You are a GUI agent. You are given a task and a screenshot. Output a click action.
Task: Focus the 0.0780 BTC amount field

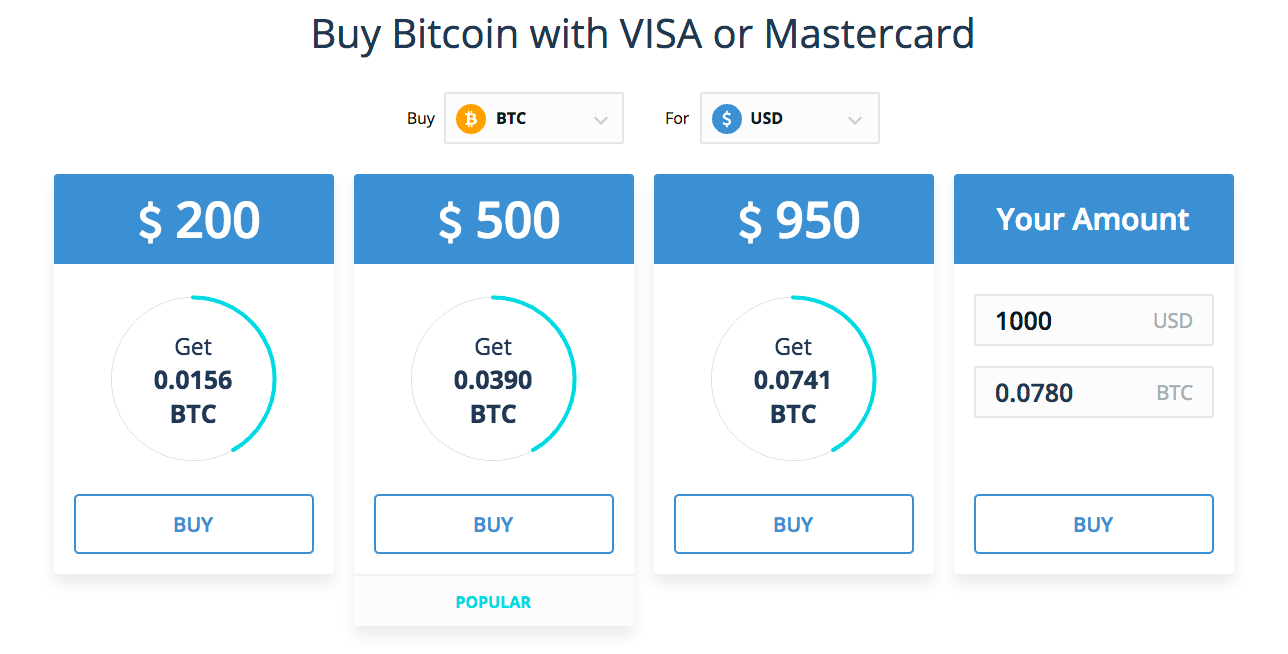(1070, 393)
